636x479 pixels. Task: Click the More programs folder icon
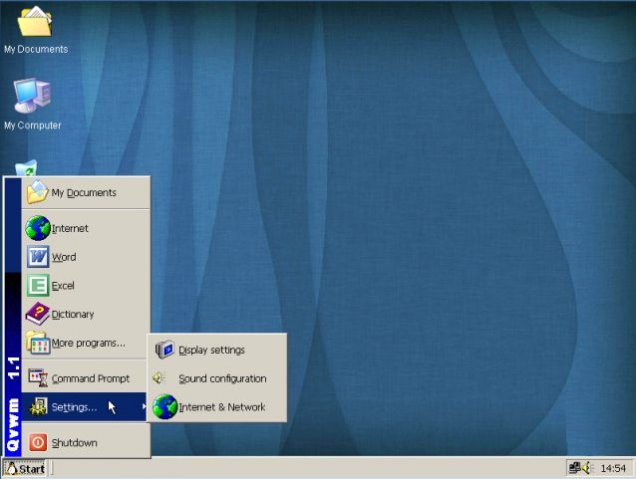point(39,343)
